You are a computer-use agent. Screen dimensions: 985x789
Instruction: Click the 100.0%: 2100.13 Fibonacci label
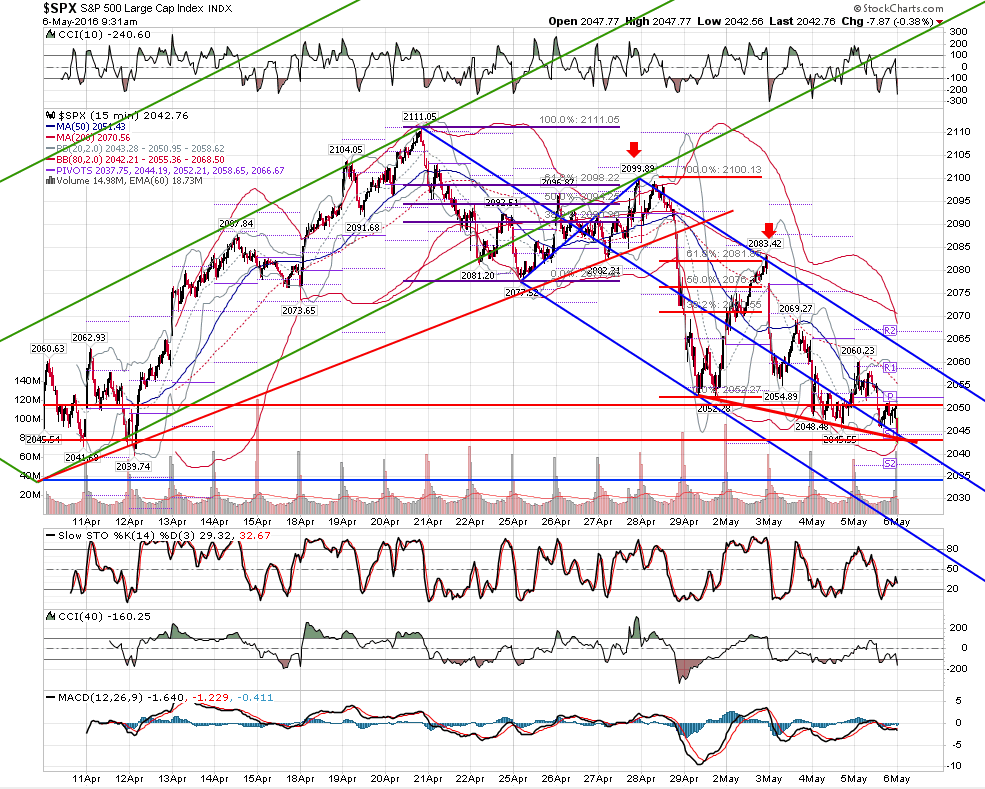pos(721,170)
